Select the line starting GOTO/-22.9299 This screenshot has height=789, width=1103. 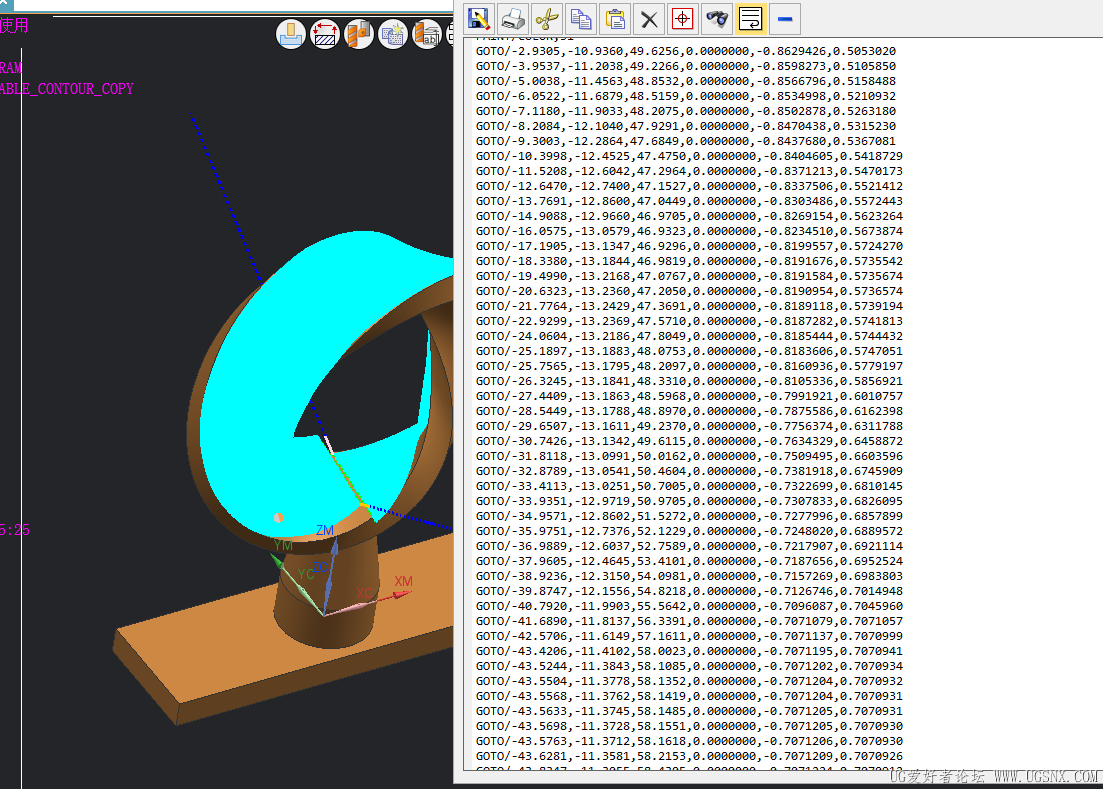click(689, 321)
